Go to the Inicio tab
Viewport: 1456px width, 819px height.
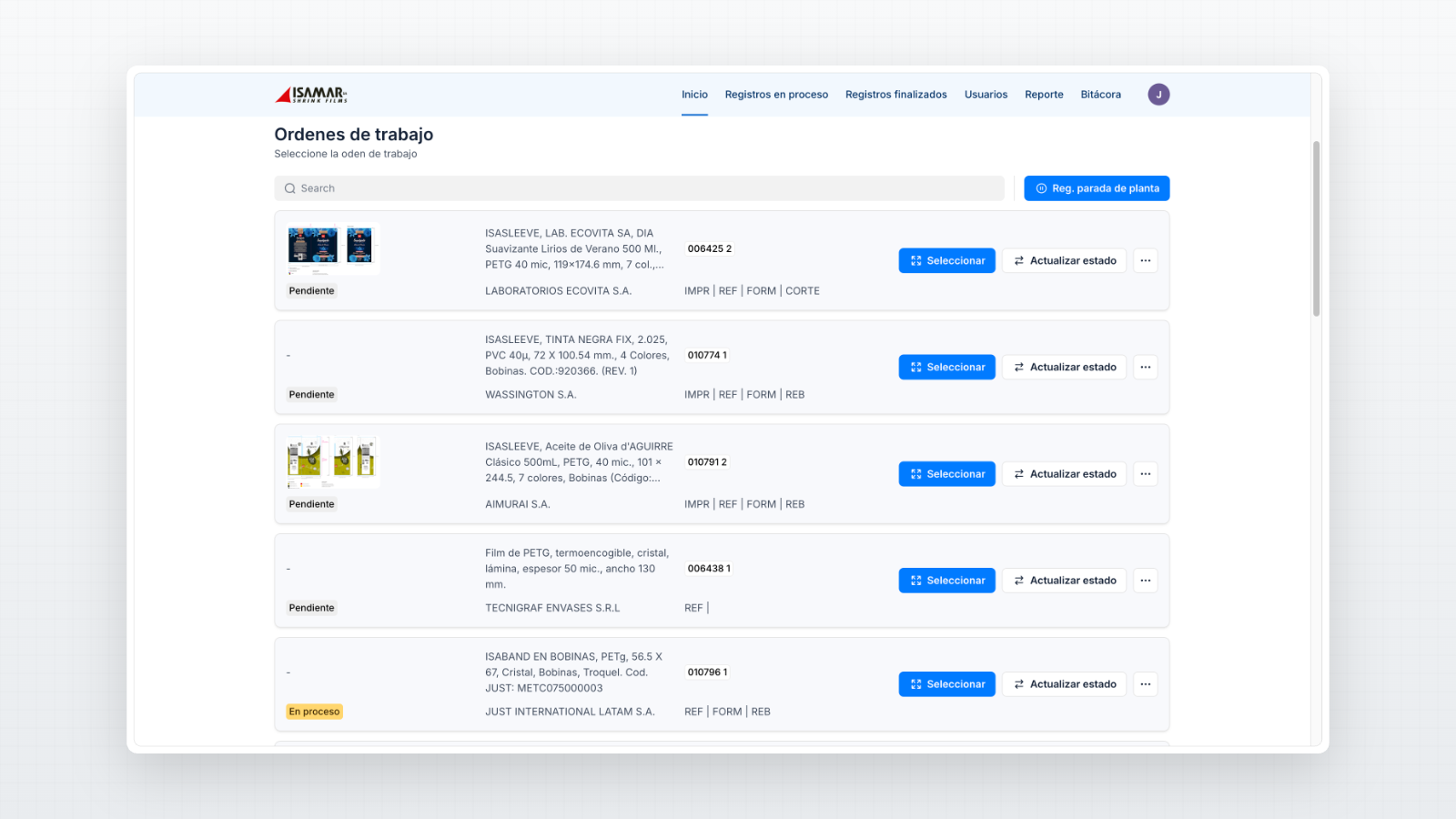[x=694, y=95]
